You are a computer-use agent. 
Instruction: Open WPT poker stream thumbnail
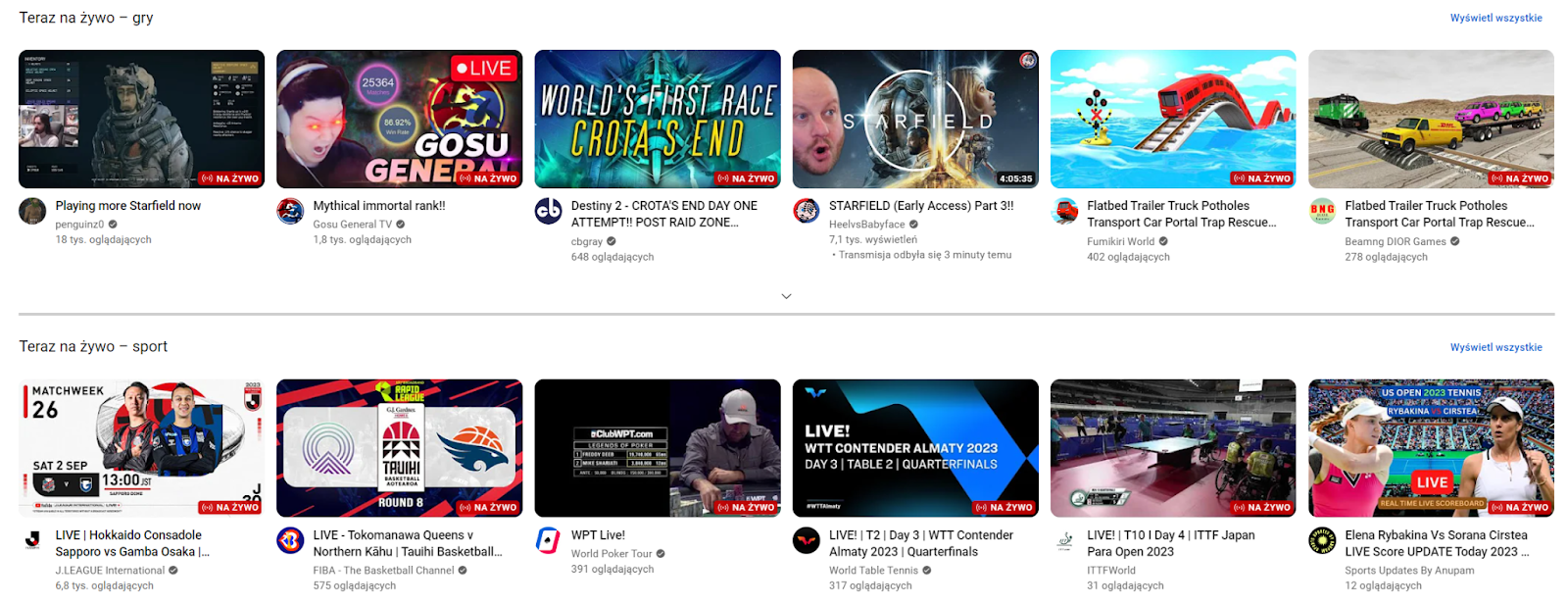point(658,448)
